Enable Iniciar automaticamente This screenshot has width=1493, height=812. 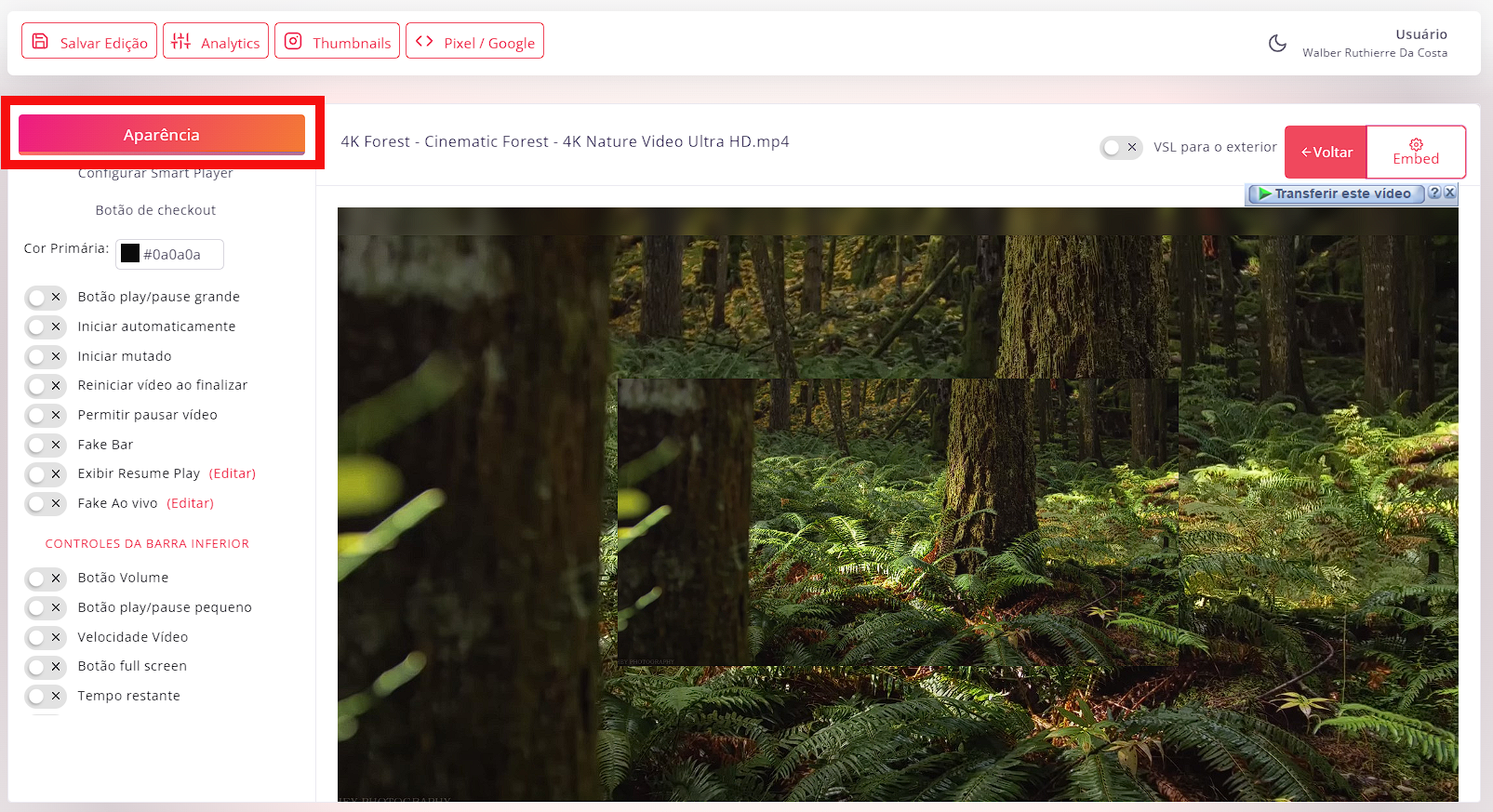[46, 326]
